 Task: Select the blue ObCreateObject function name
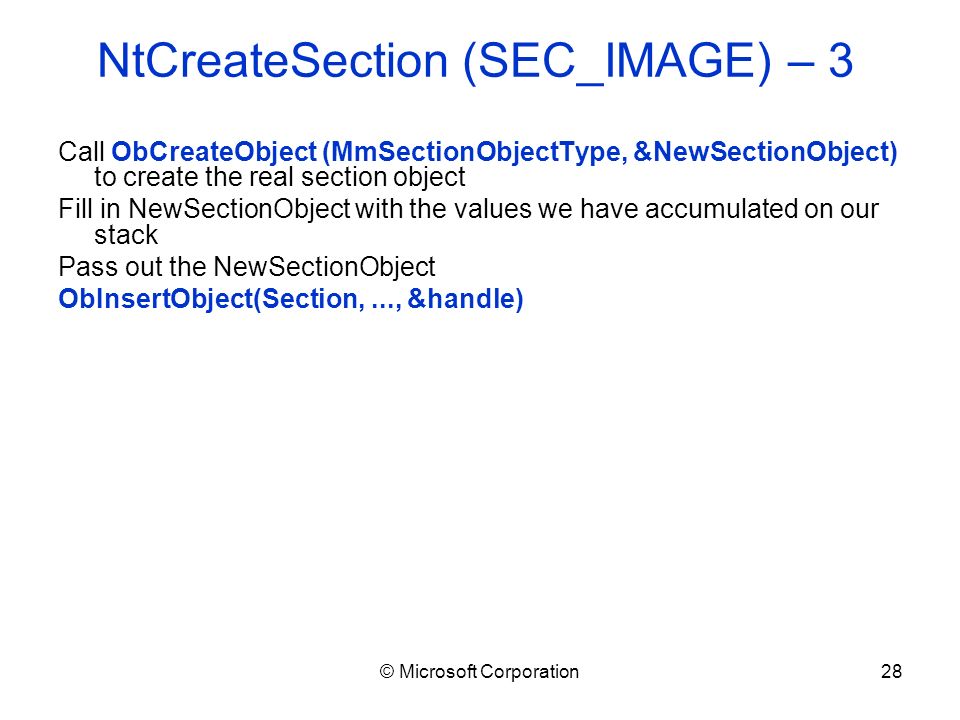click(214, 152)
